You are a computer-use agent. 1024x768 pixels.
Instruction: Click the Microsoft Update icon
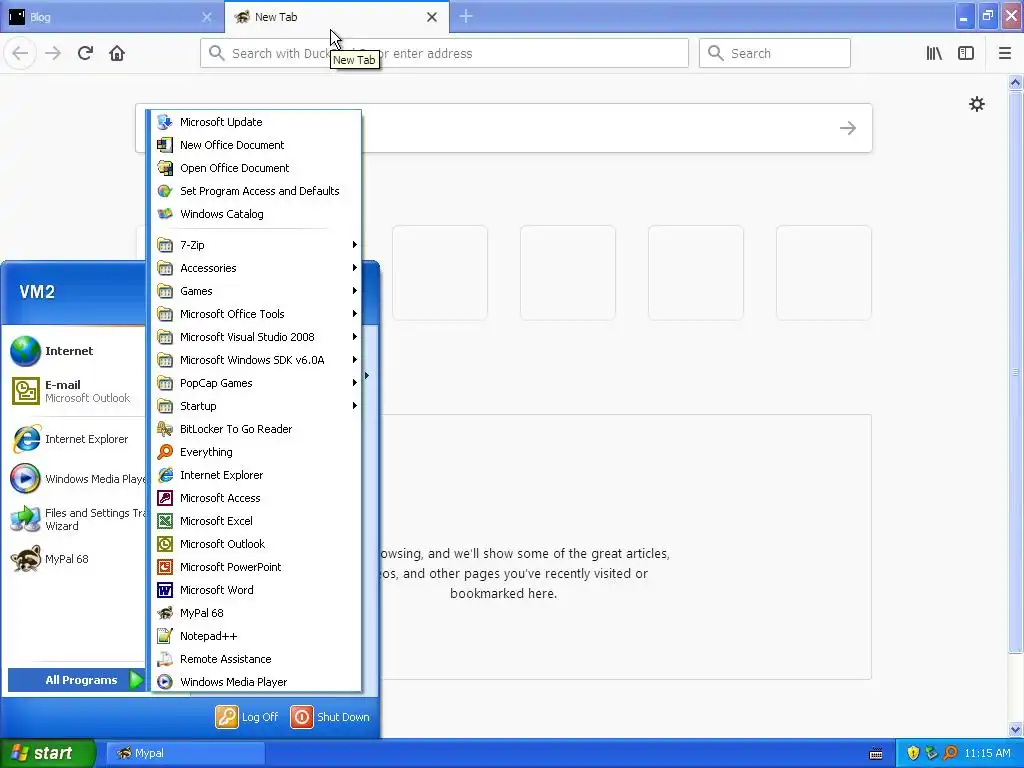pyautogui.click(x=165, y=122)
